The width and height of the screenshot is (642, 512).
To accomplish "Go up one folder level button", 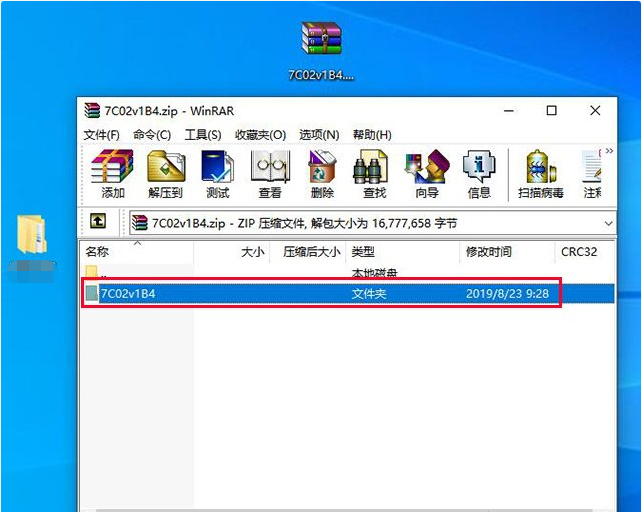I will (x=98, y=222).
